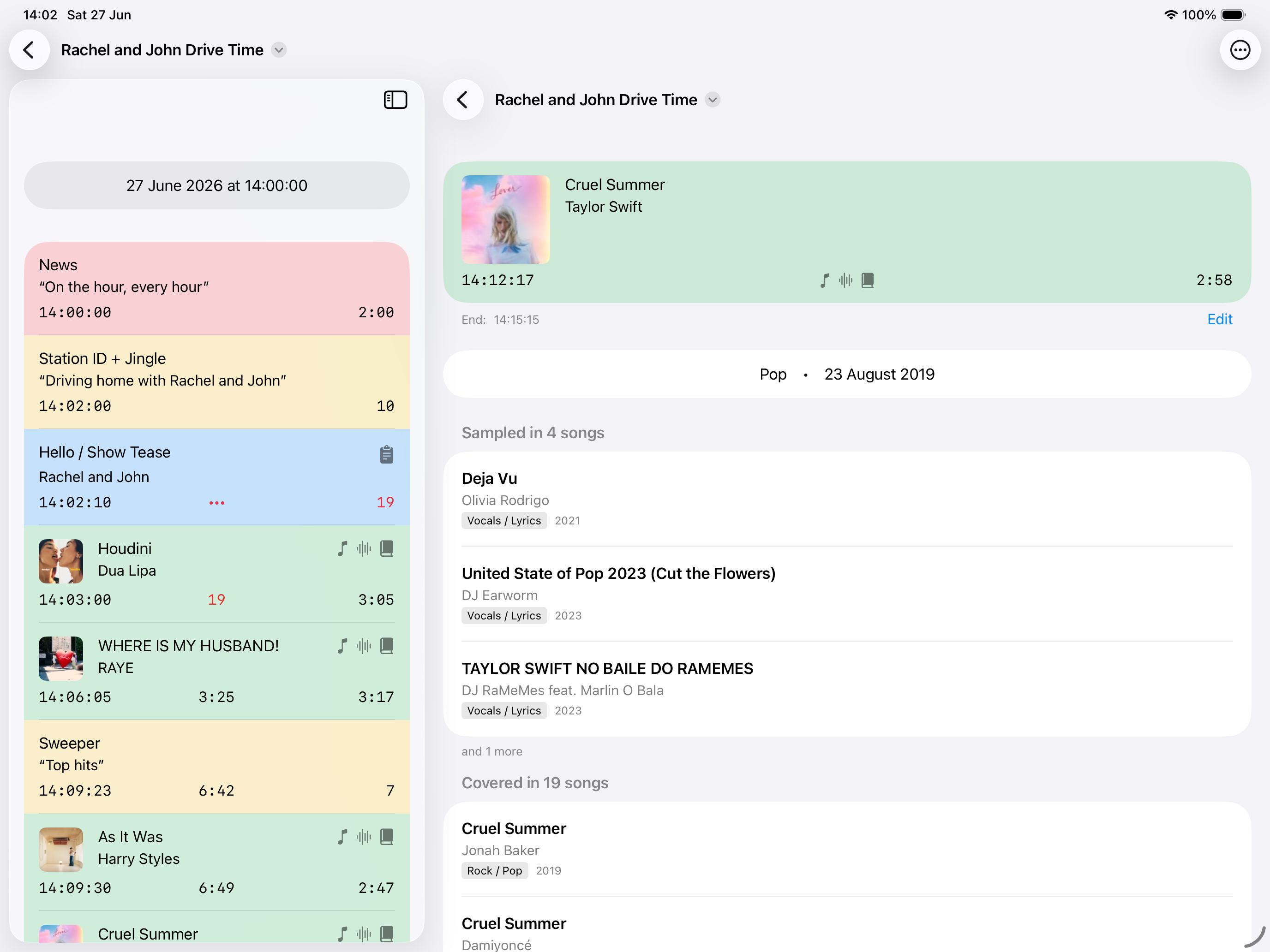
Task: Tap the music note icon in detail card
Action: pyautogui.click(x=825, y=280)
